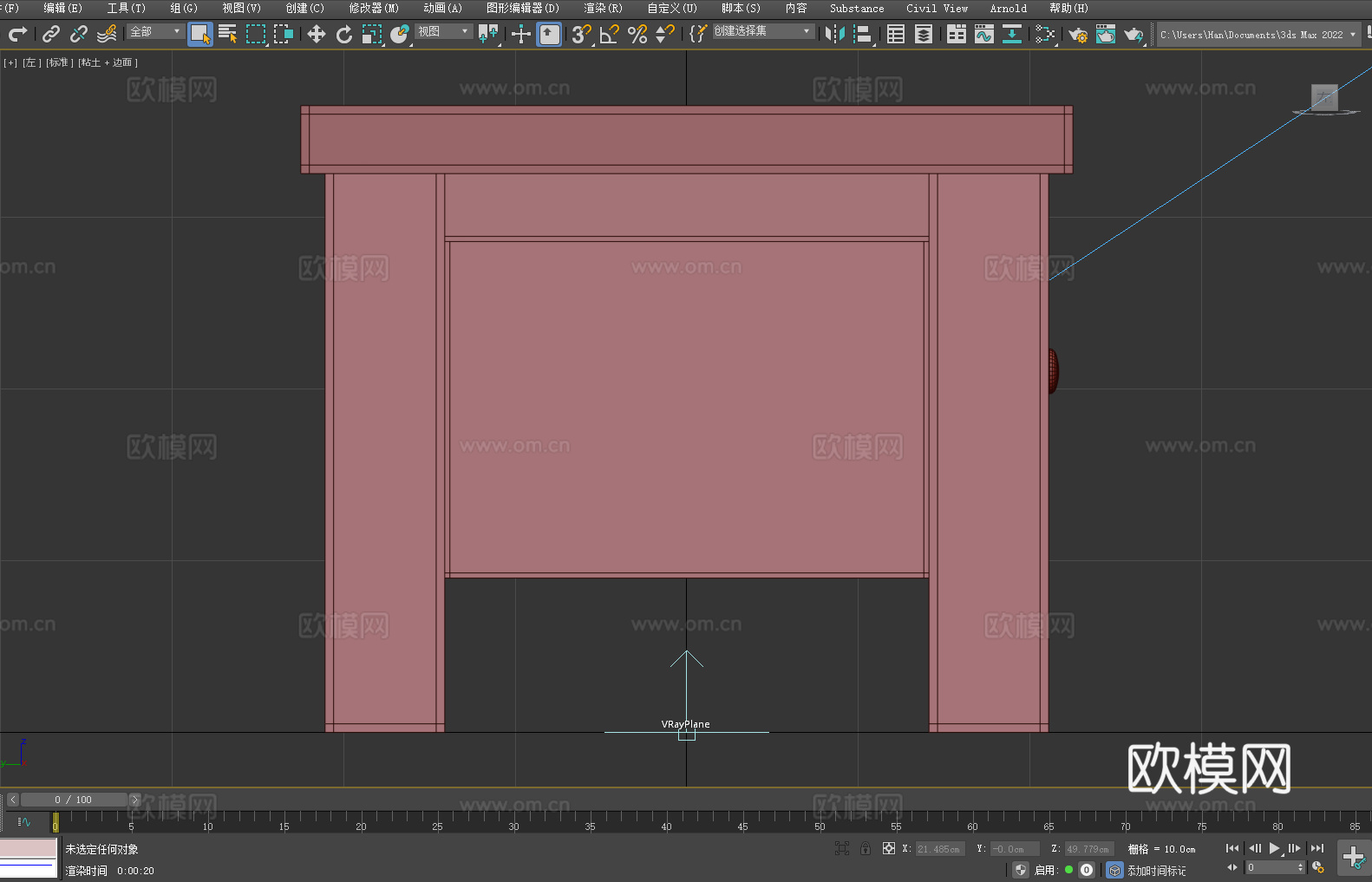Open the Arnold menu

pyautogui.click(x=1008, y=8)
